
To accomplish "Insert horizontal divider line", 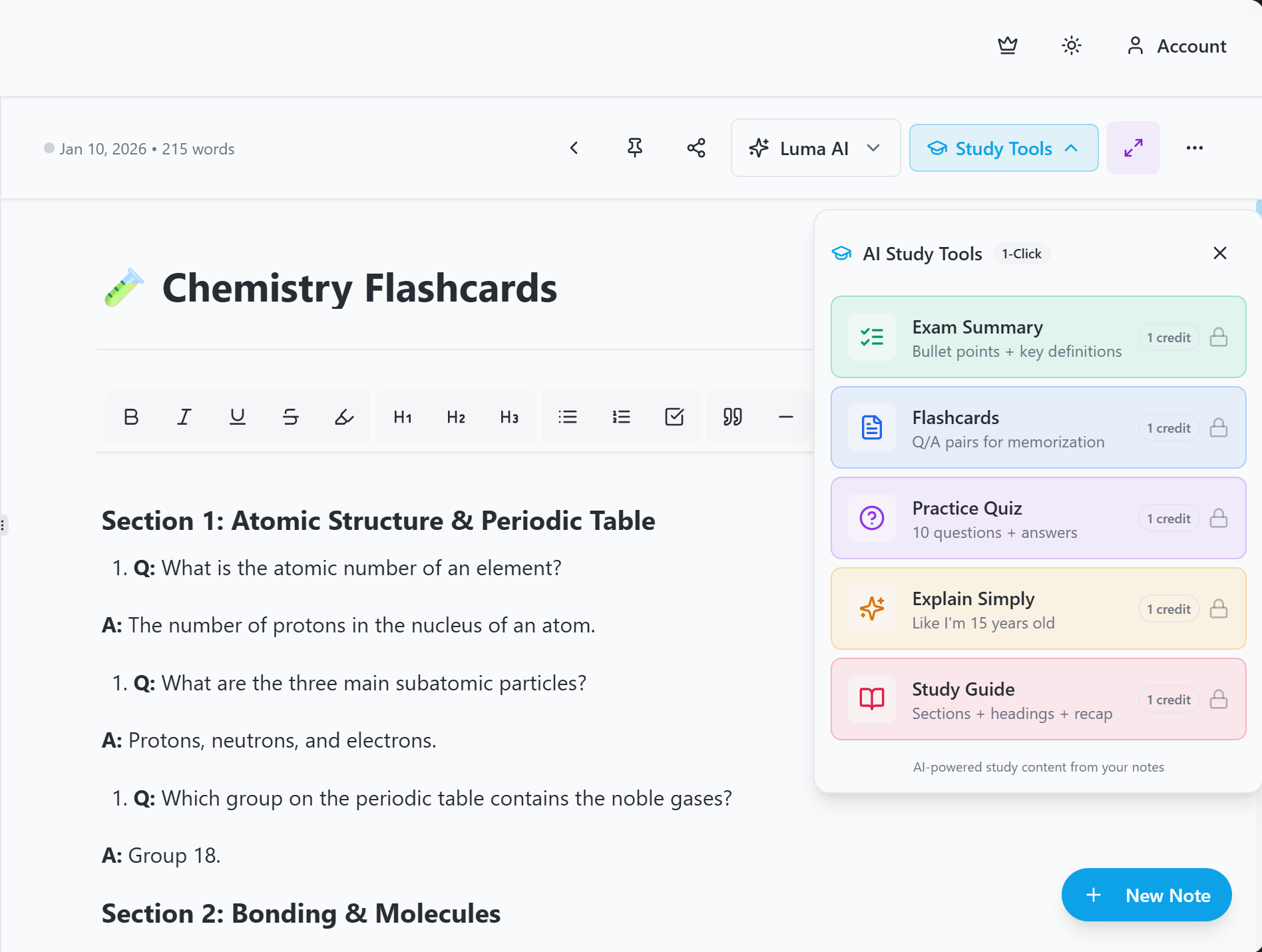I will tap(785, 417).
